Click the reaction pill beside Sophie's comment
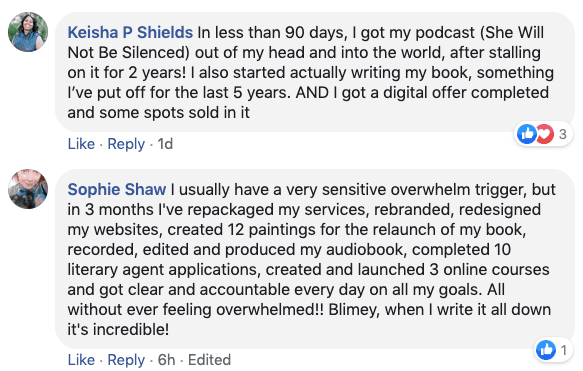 point(553,350)
